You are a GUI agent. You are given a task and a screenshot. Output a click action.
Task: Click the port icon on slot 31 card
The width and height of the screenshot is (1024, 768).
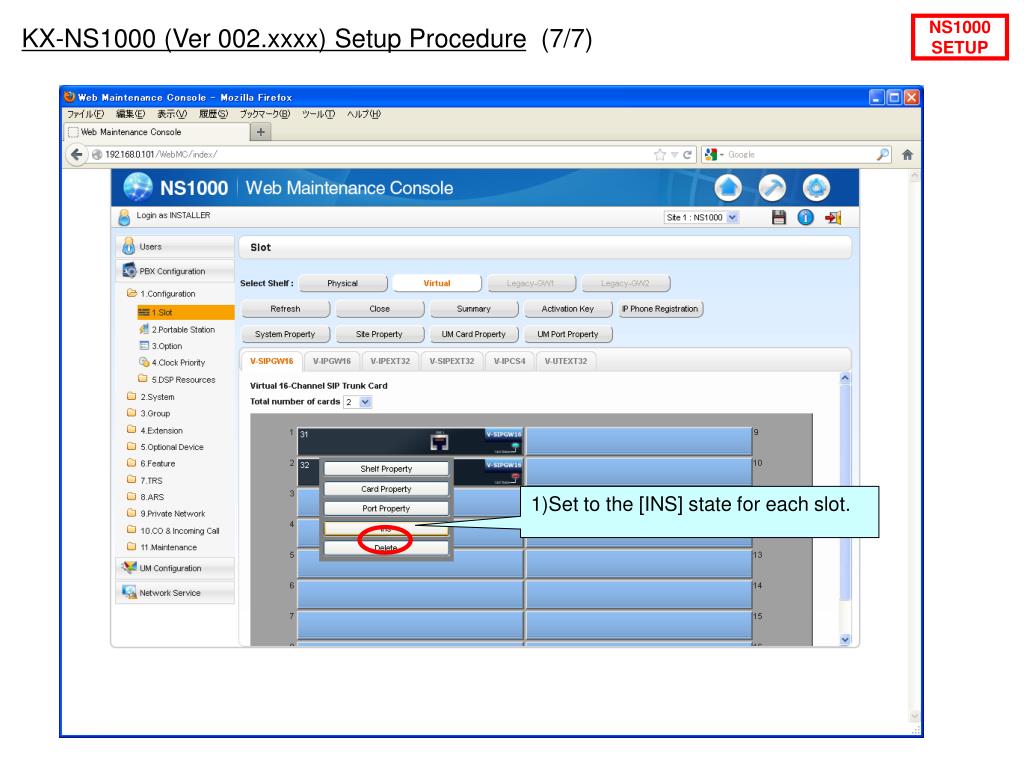440,442
